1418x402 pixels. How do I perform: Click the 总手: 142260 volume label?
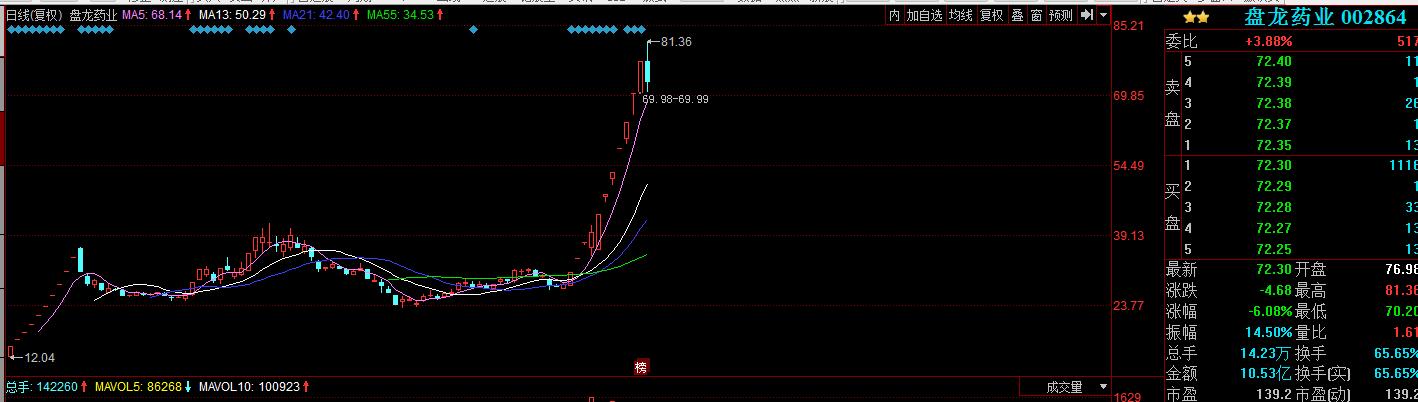point(42,386)
